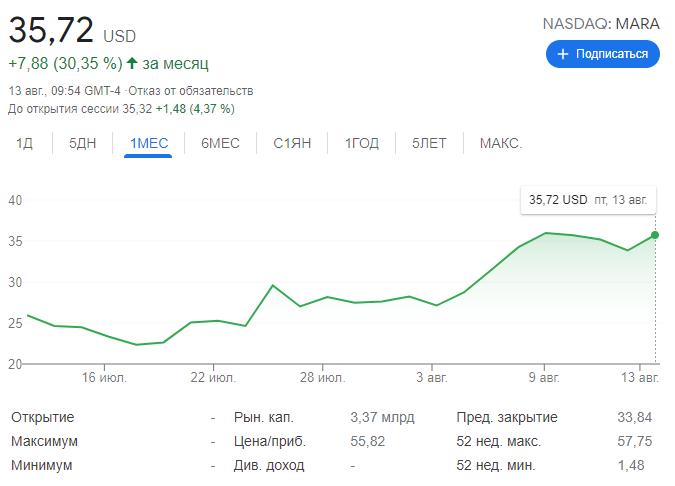
Task: Click the Пред. закрытие value 33,84
Action: point(628,417)
